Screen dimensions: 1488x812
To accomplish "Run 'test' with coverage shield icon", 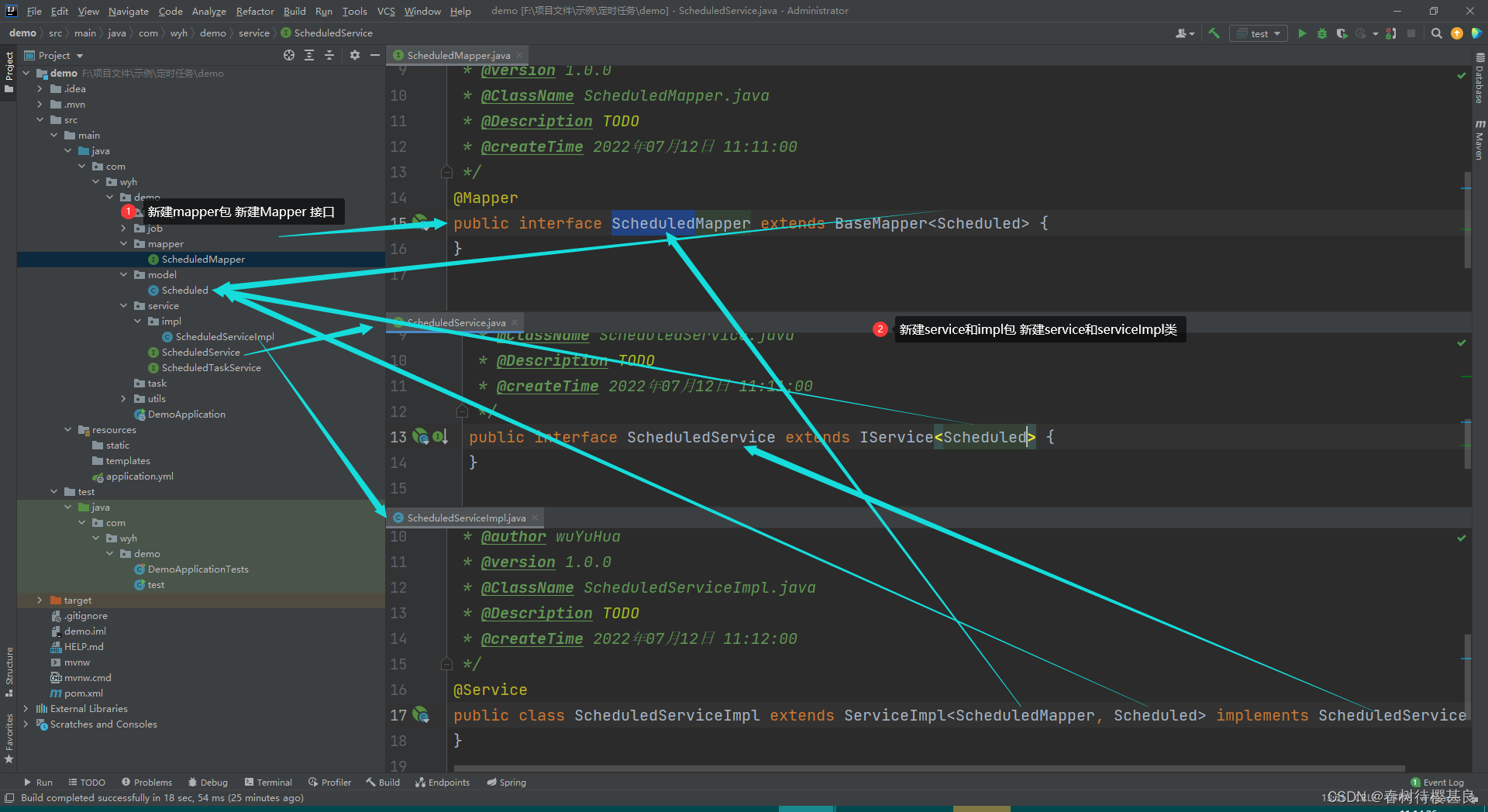I will [x=1342, y=33].
